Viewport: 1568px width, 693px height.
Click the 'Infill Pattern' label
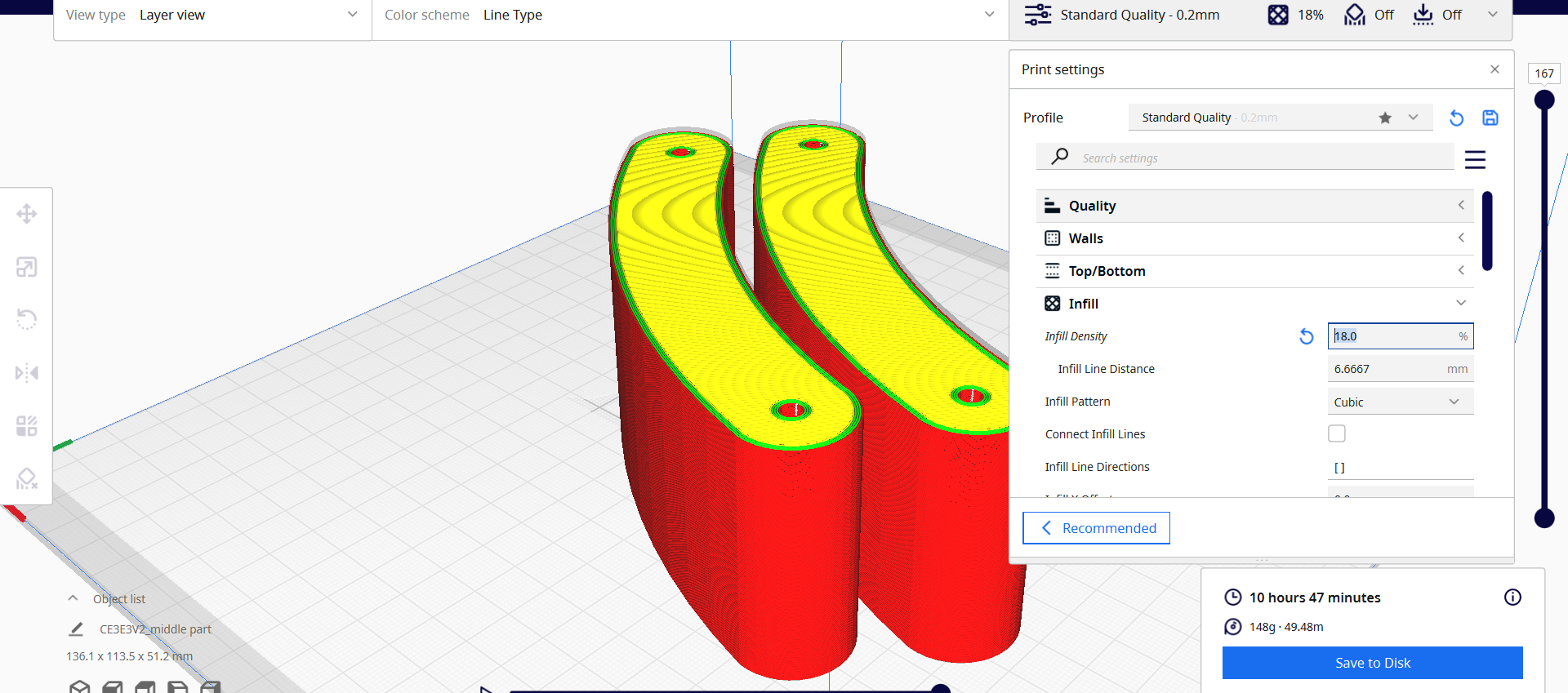(1077, 402)
